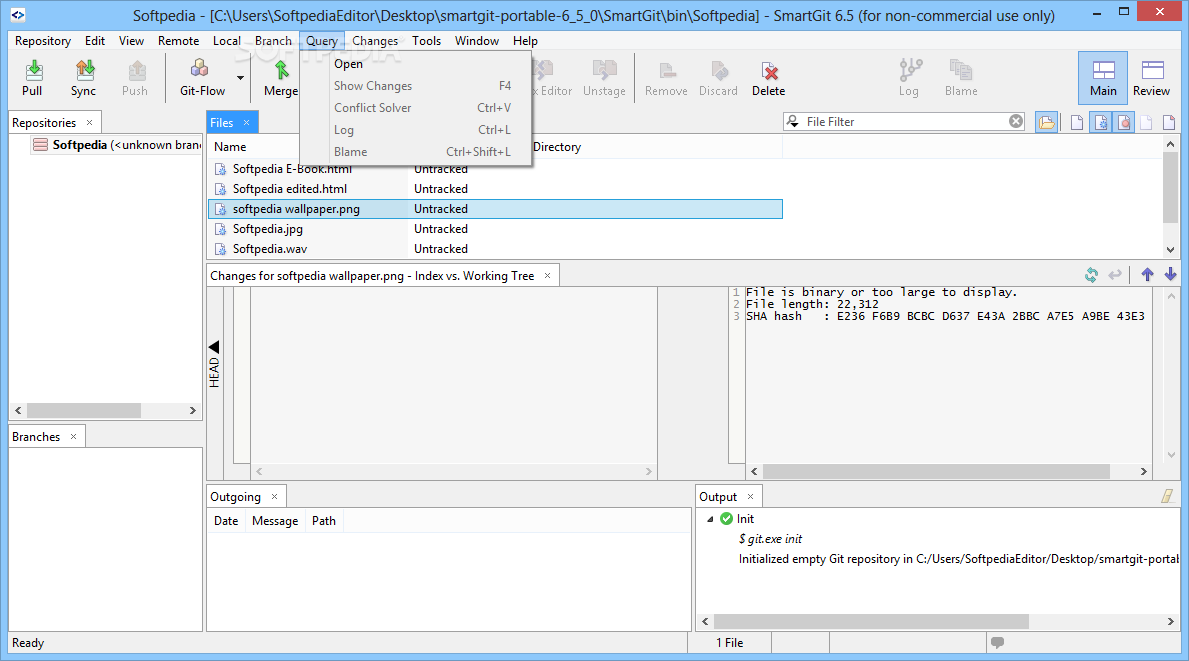Screen dimensions: 1189x661
Task: Click the Push toolbar icon
Action: (135, 78)
